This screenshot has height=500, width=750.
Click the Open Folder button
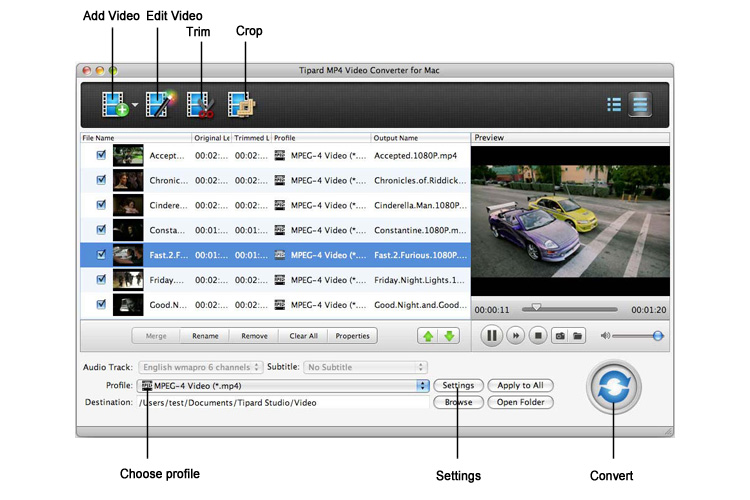[x=520, y=402]
